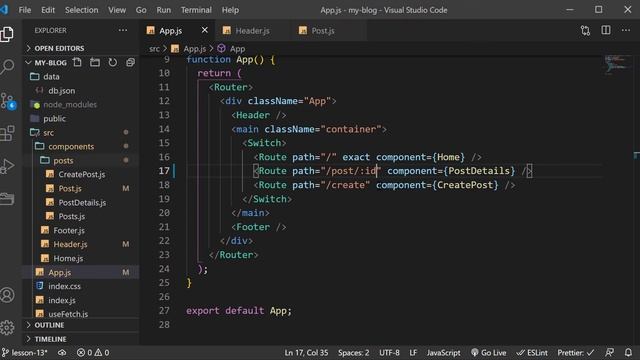Image resolution: width=640 pixels, height=360 pixels.
Task: Click the Open Changes icon in editor toolbar
Action: 585,31
